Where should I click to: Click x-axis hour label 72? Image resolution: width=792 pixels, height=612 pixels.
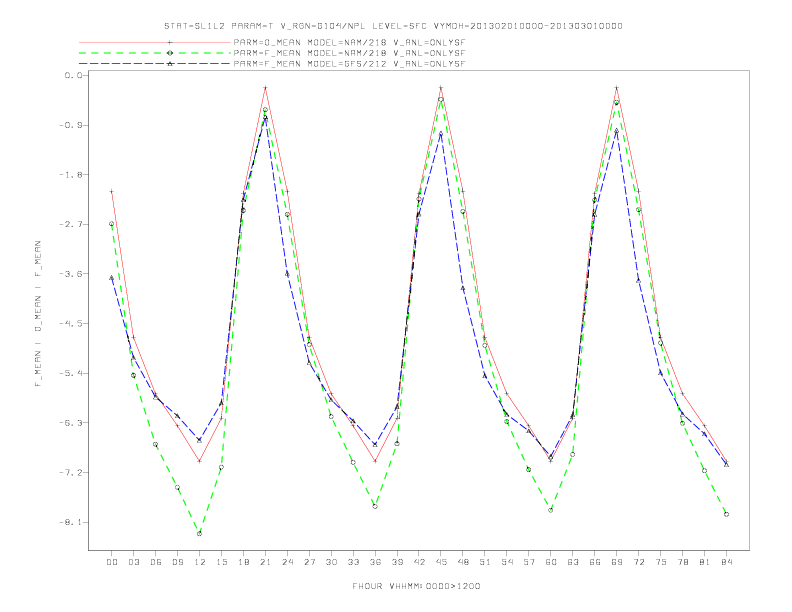[638, 562]
